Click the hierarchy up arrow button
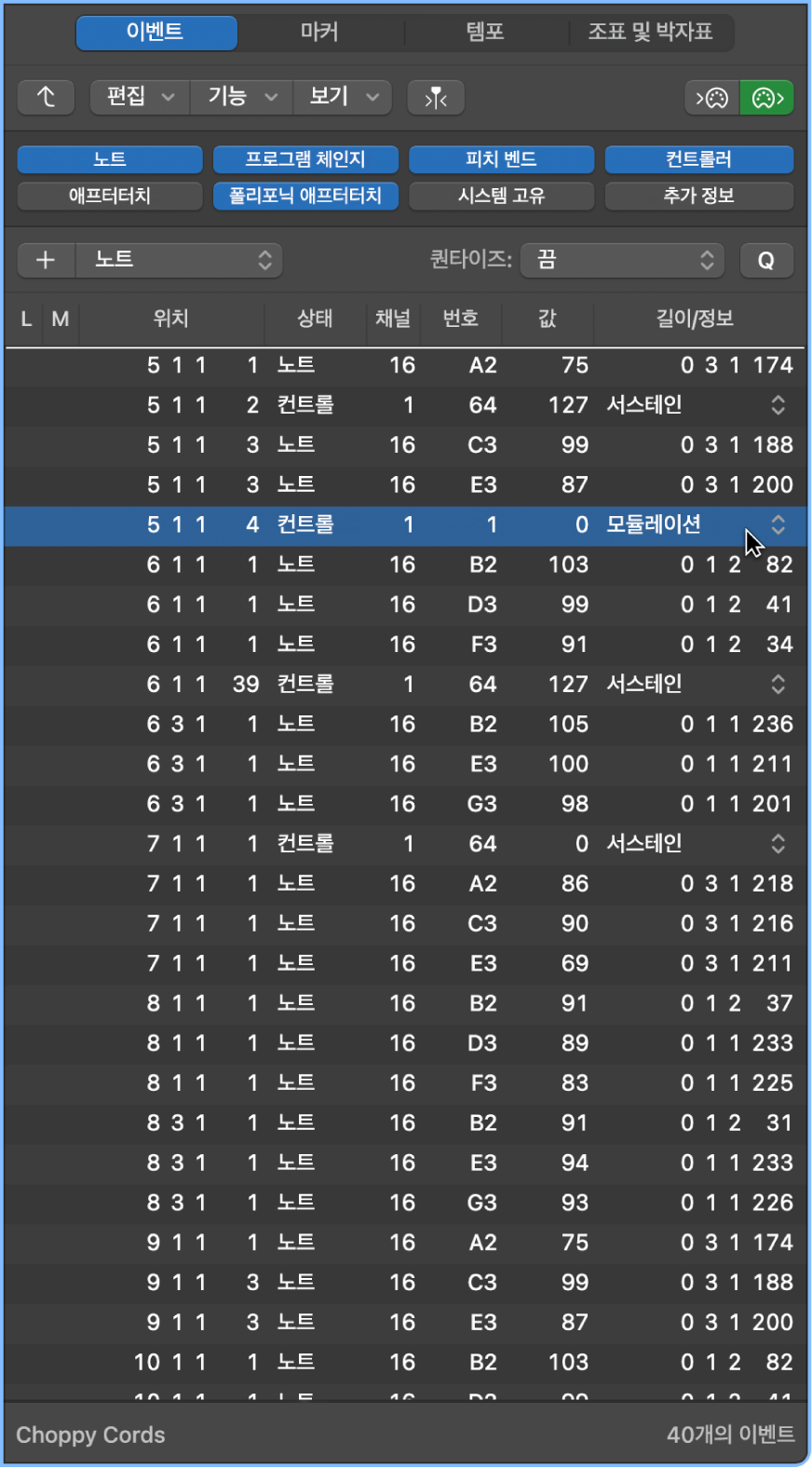The image size is (812, 1469). (x=46, y=97)
